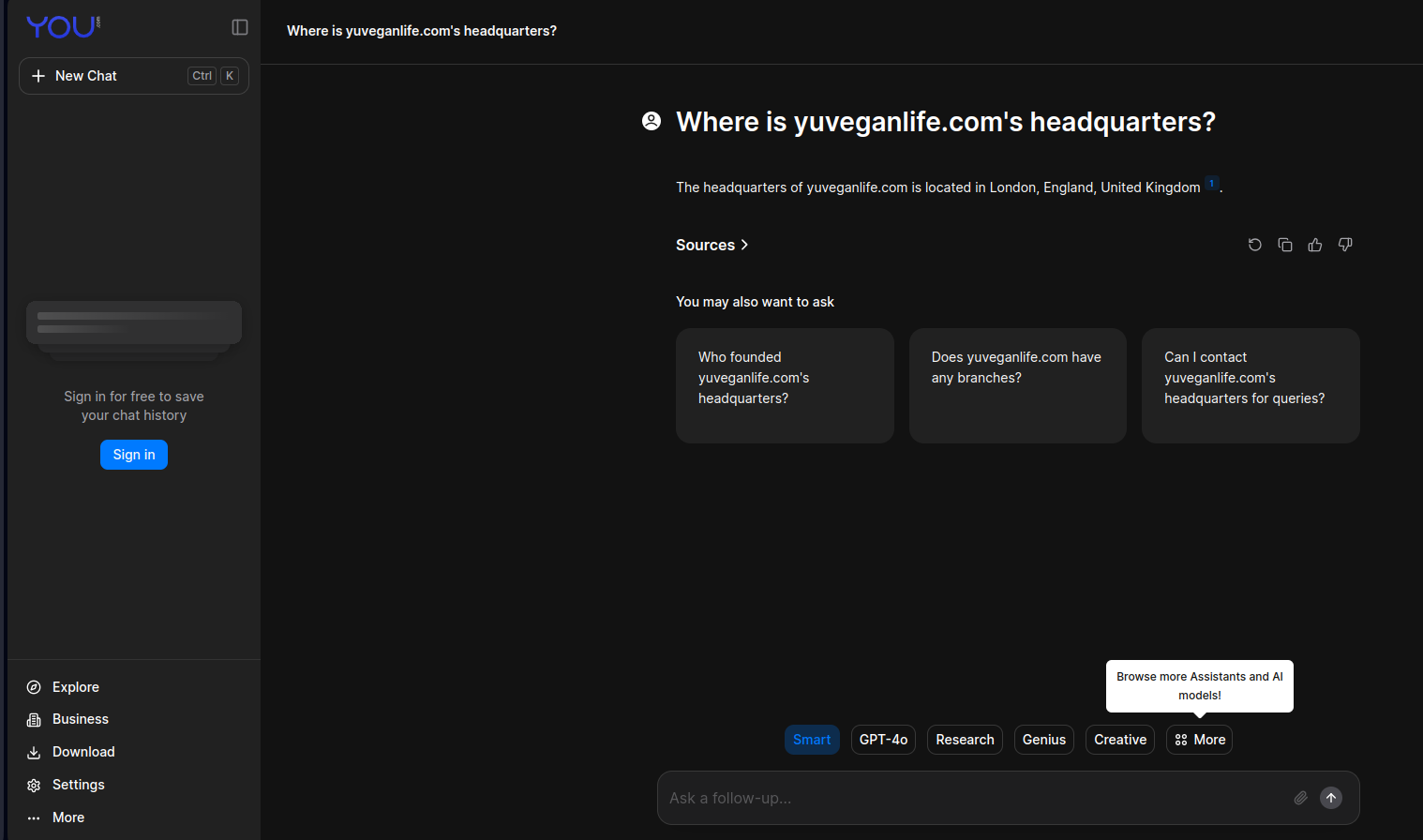
Task: Give the answer a thumbs up
Action: pos(1315,245)
